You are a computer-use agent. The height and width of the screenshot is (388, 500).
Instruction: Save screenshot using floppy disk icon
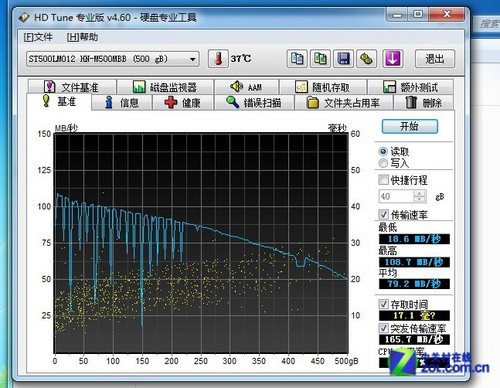click(x=343, y=59)
